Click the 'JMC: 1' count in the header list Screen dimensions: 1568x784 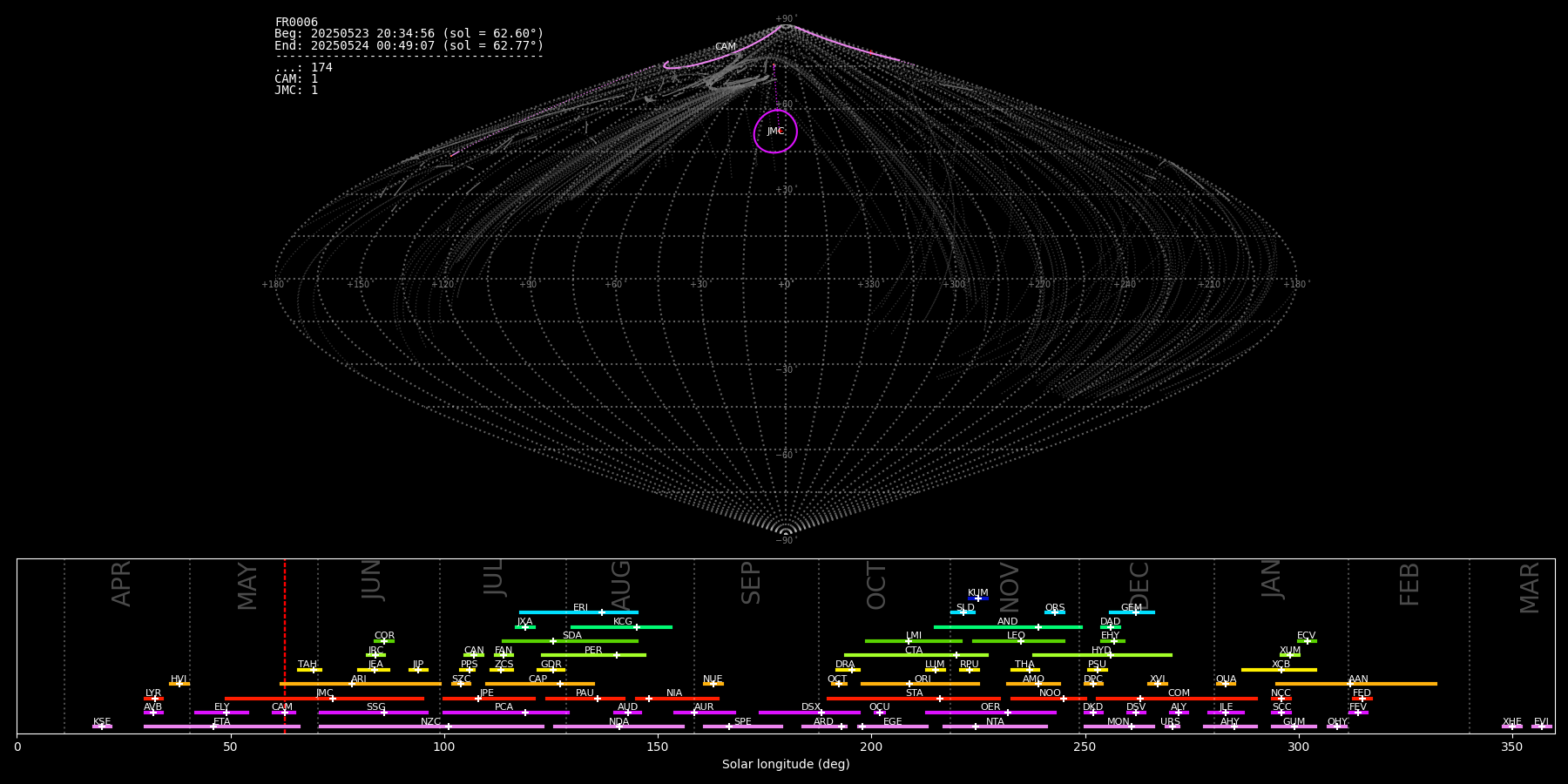pyautogui.click(x=296, y=91)
